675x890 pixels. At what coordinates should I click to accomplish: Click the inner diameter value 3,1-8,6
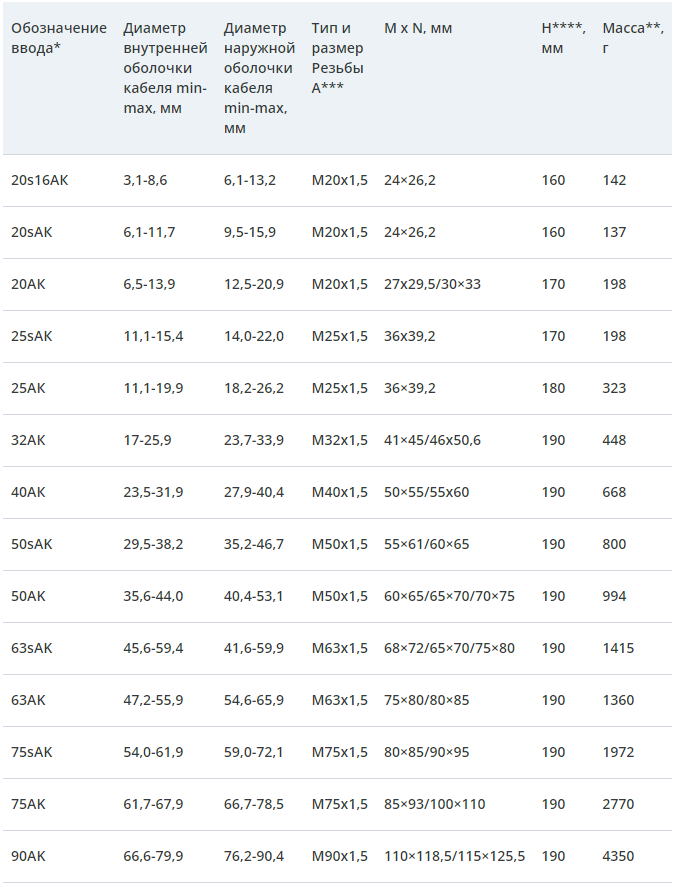[145, 180]
